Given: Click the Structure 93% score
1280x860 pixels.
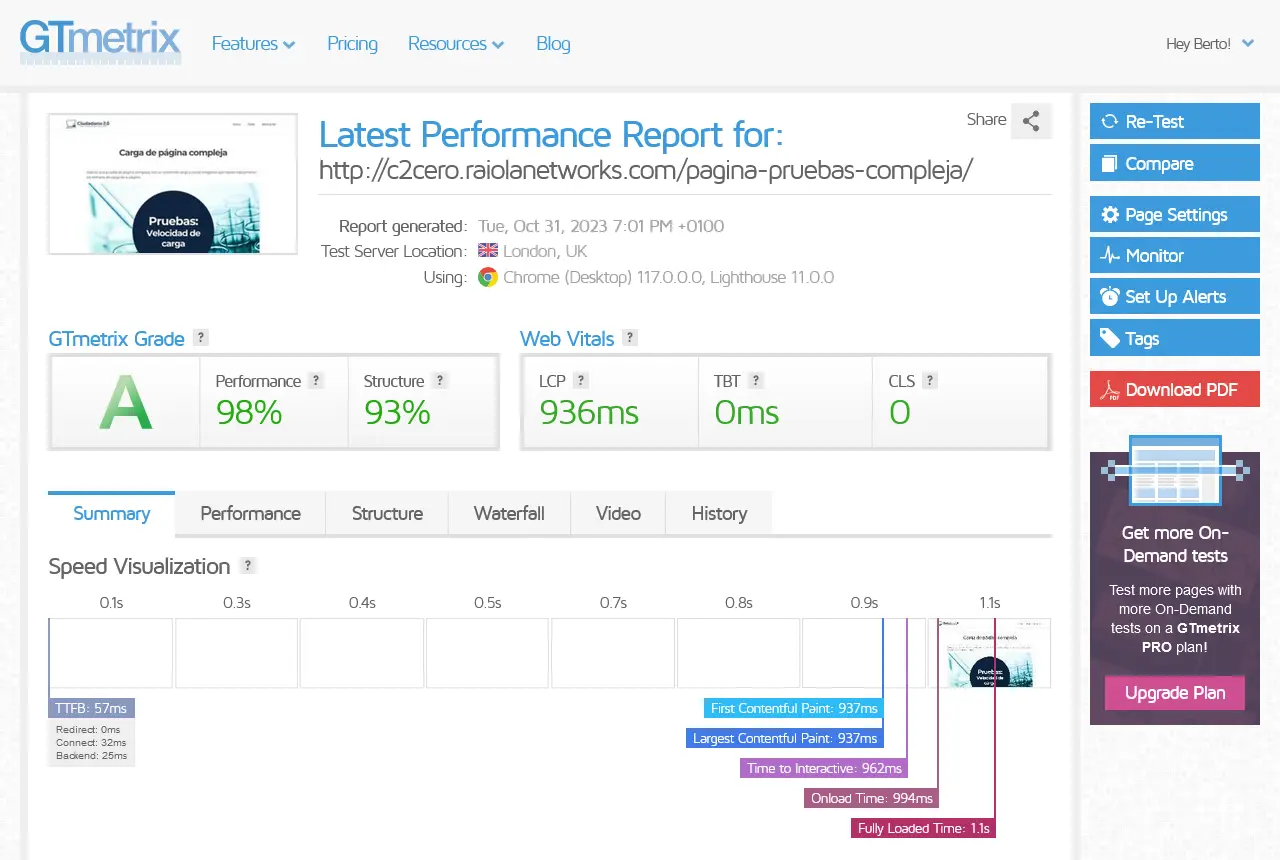Looking at the screenshot, I should (397, 412).
